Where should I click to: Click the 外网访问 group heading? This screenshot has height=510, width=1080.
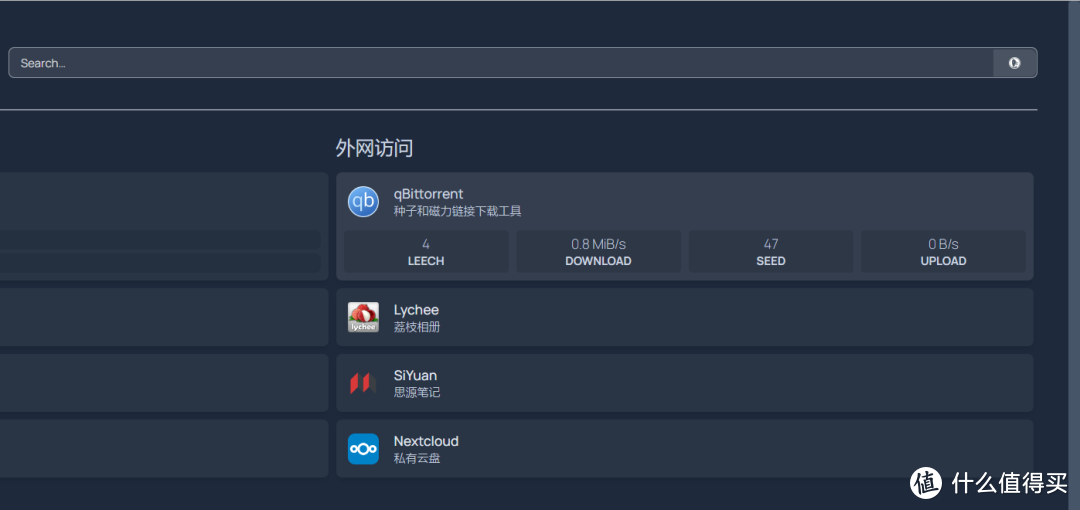(374, 148)
